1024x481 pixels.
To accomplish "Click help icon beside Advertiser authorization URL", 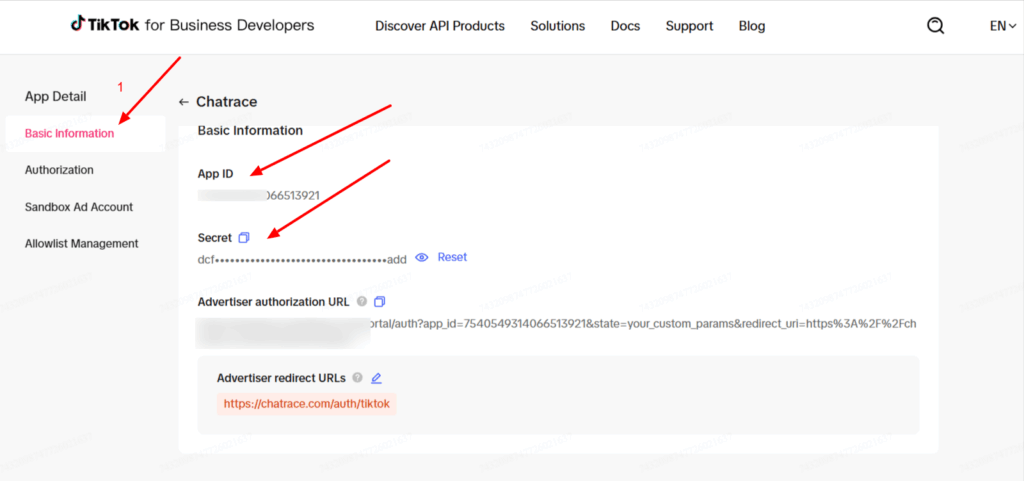I will [x=361, y=301].
